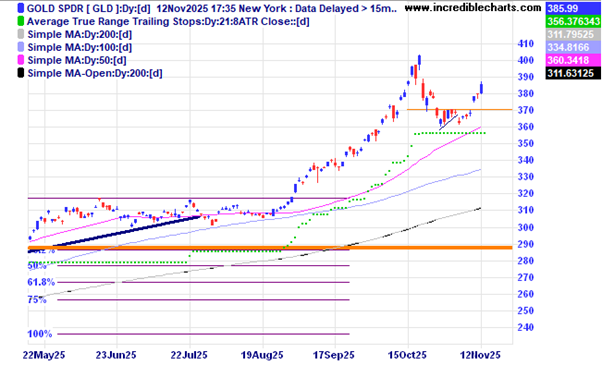Click the 356.376343 ATR value box

coord(573,21)
